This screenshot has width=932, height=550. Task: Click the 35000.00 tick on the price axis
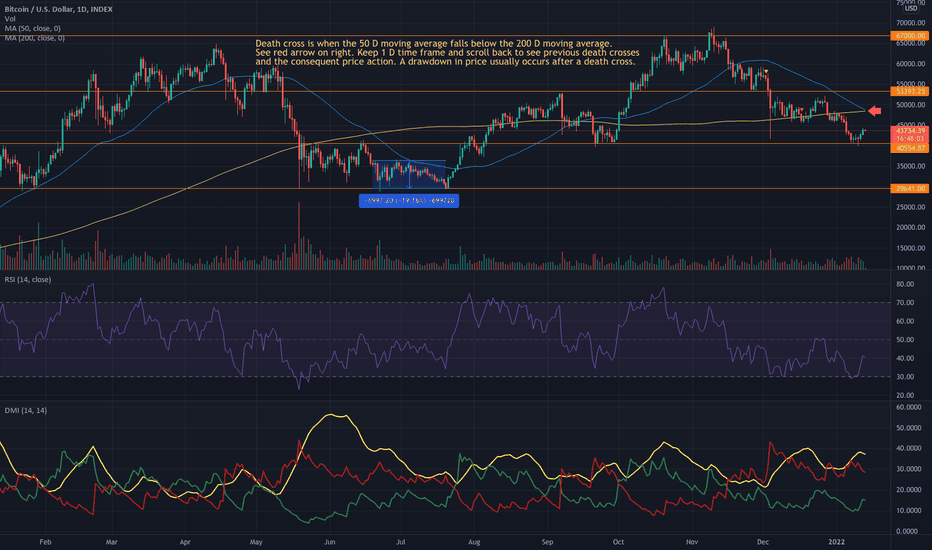911,166
